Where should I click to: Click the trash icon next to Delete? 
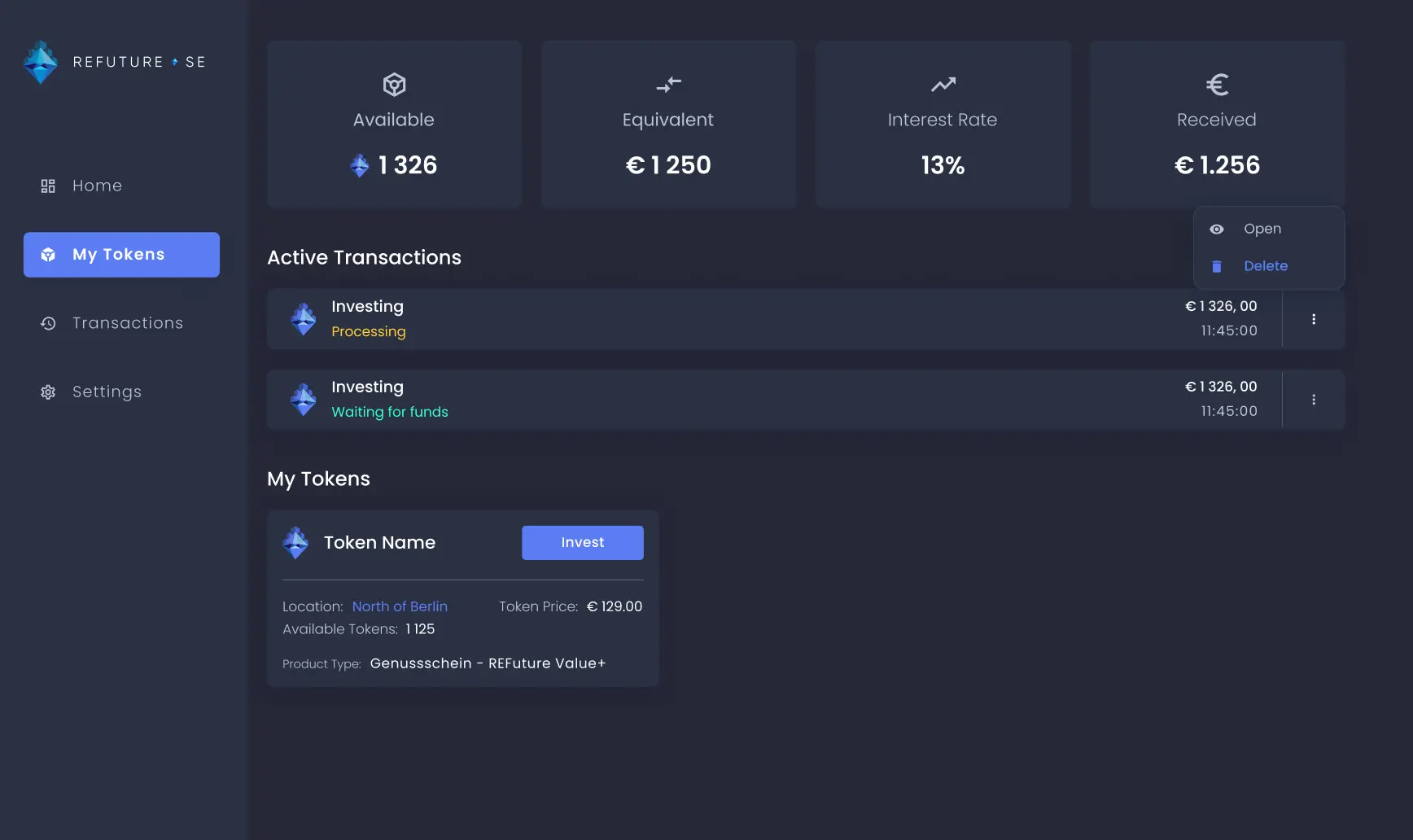click(1217, 266)
